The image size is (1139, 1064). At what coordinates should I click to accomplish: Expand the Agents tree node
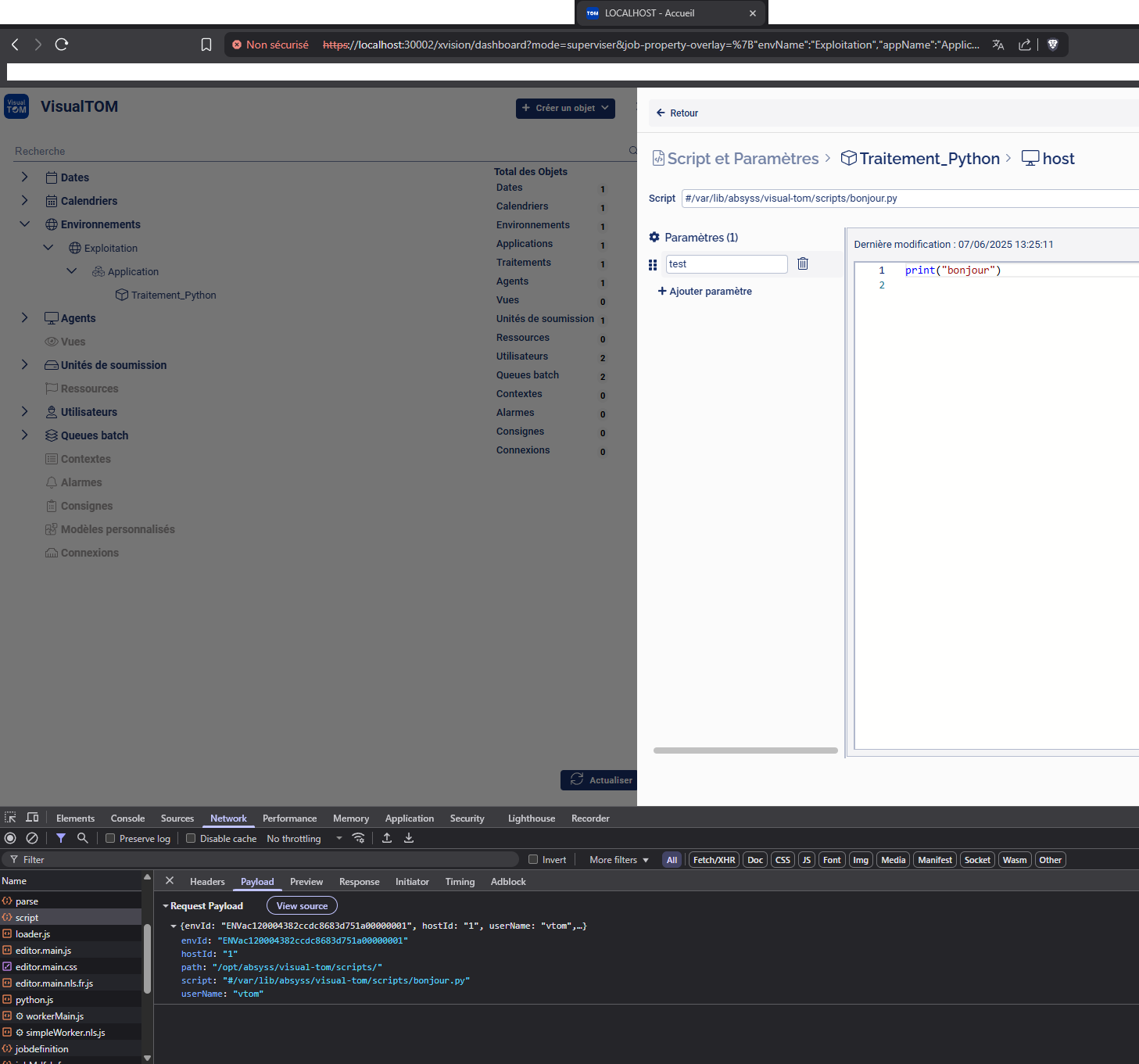coord(24,318)
